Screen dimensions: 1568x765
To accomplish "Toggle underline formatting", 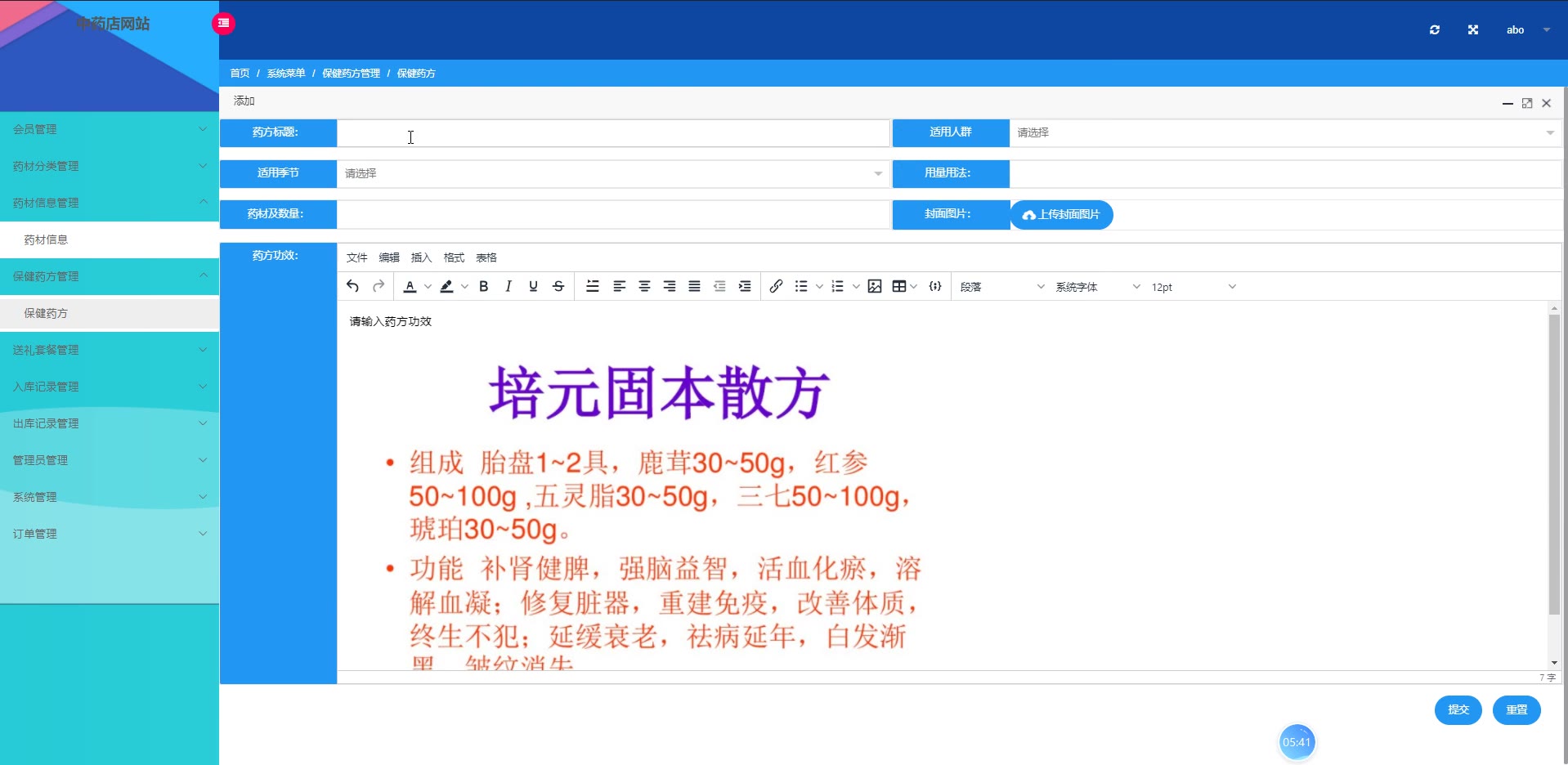I will click(533, 286).
